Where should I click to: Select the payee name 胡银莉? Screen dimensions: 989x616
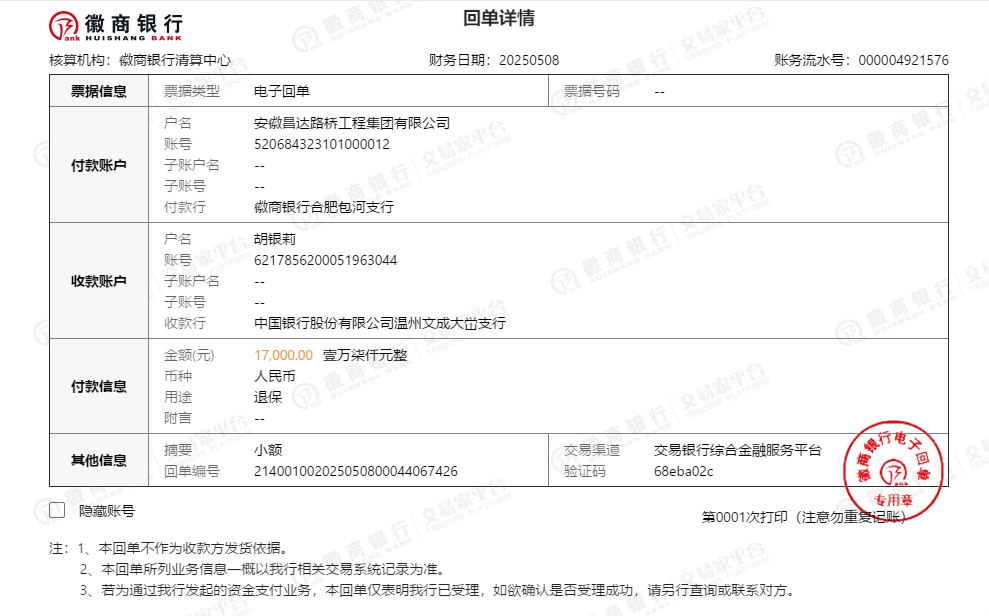click(275, 239)
